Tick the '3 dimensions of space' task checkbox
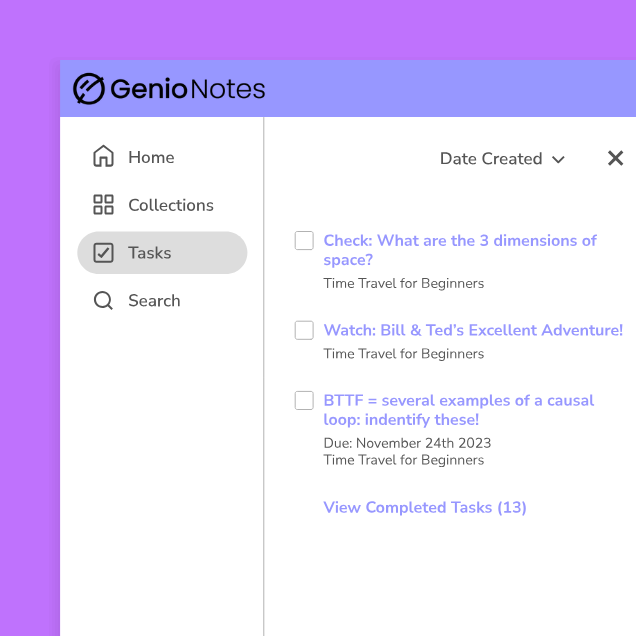 (x=304, y=241)
